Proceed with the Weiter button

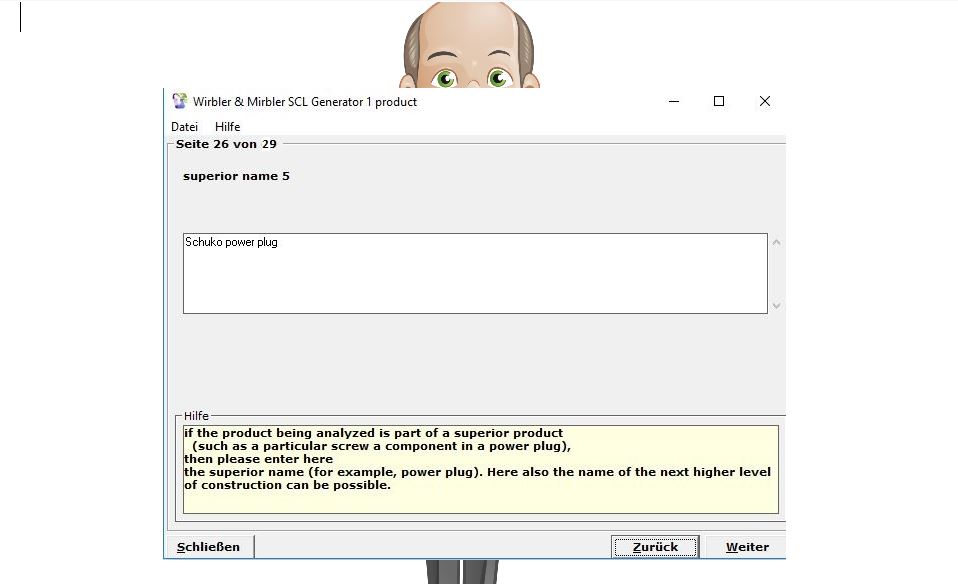pos(746,547)
